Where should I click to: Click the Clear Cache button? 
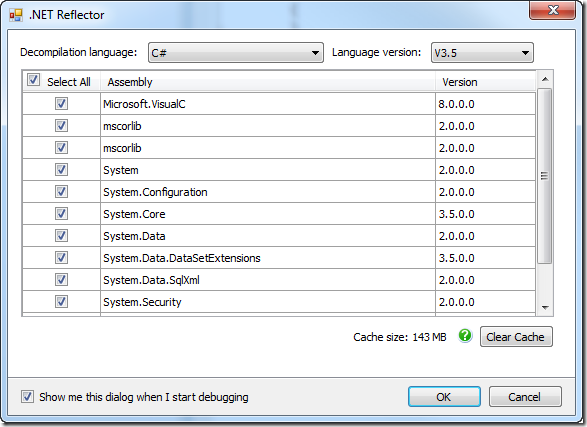[x=516, y=337]
